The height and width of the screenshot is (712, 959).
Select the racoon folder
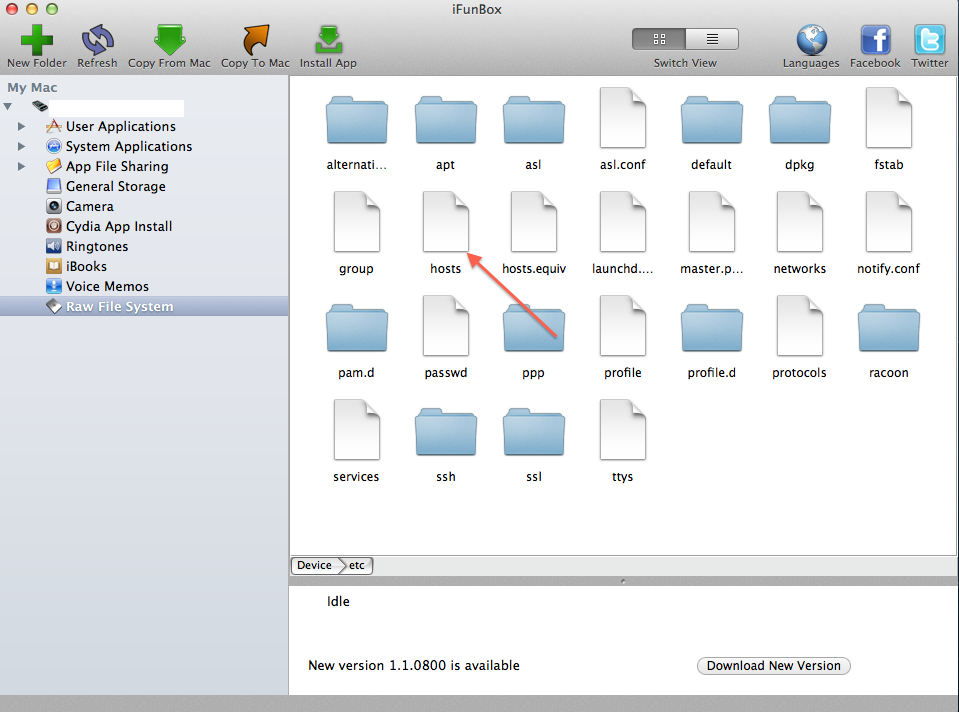tap(889, 328)
